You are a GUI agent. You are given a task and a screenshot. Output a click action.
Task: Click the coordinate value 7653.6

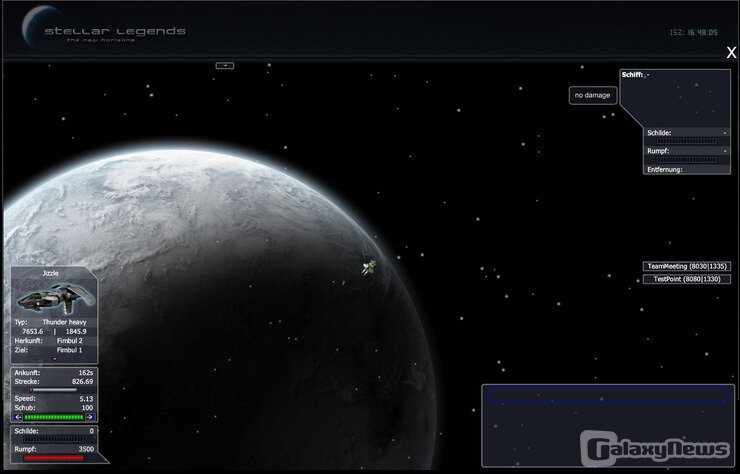(33, 331)
